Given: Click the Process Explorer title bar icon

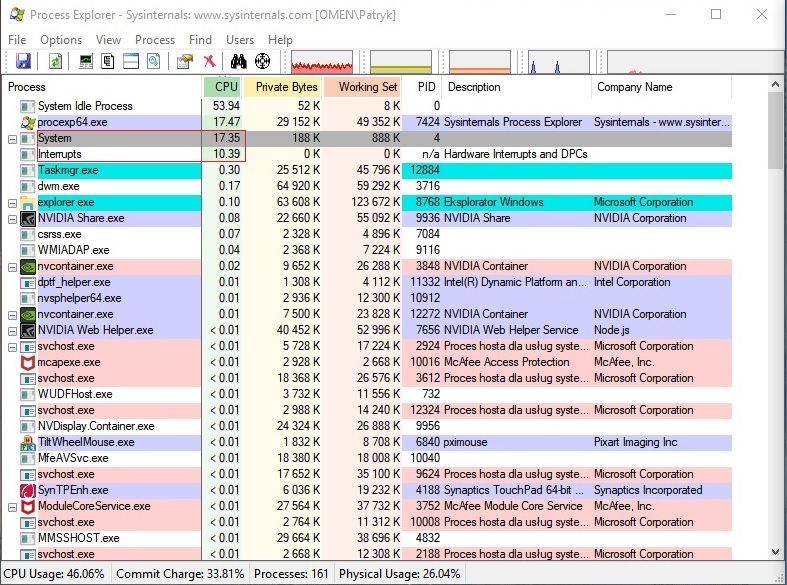Looking at the screenshot, I should [17, 14].
